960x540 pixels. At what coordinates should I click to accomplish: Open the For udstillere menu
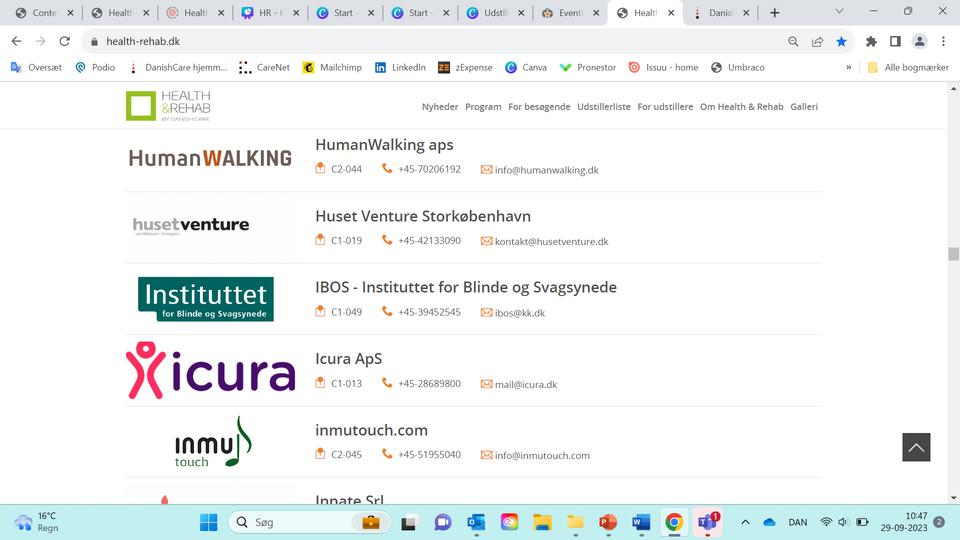(x=665, y=107)
